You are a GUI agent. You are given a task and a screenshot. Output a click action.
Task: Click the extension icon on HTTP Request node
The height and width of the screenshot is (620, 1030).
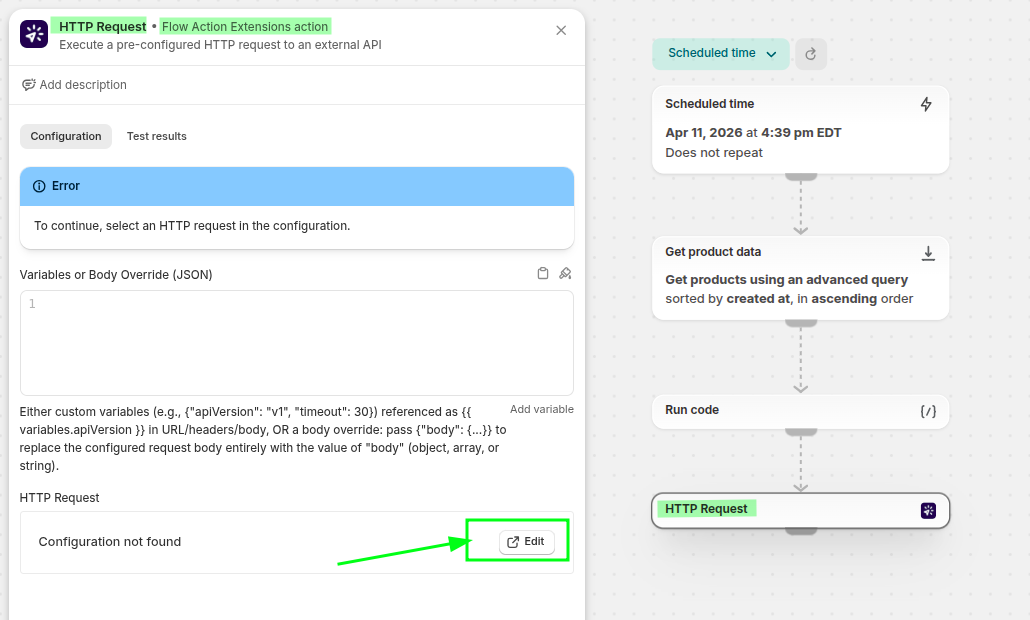(928, 510)
